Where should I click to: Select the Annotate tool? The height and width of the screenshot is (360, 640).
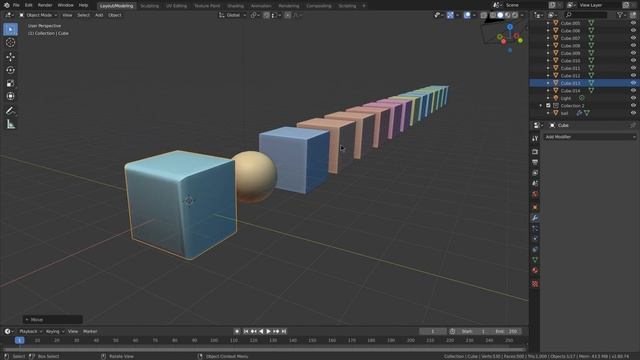click(11, 111)
